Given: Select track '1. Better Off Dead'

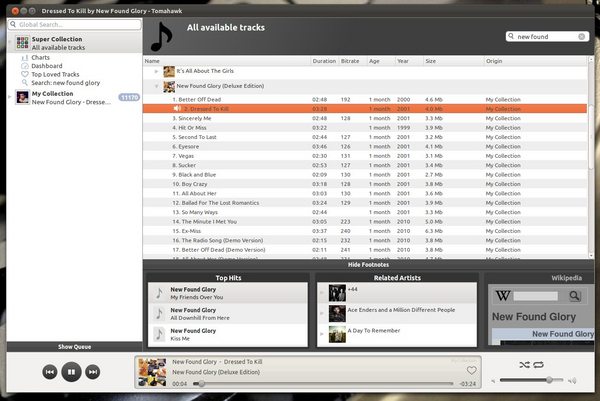Looking at the screenshot, I should [x=365, y=99].
